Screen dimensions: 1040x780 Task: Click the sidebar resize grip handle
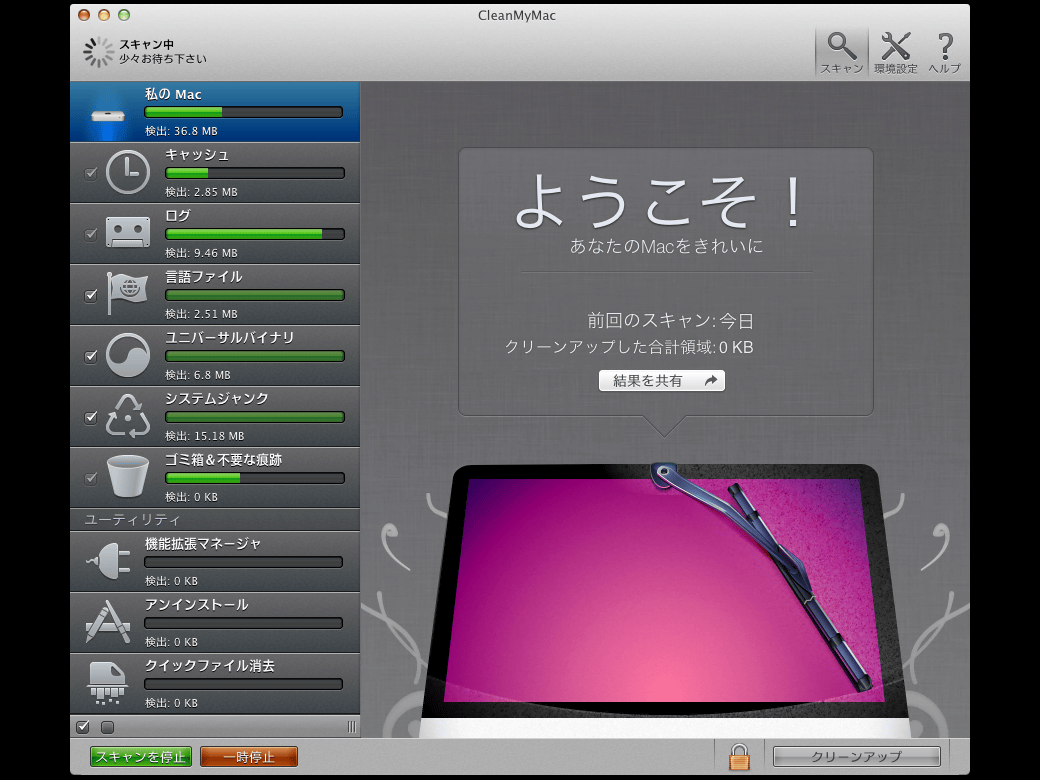352,727
